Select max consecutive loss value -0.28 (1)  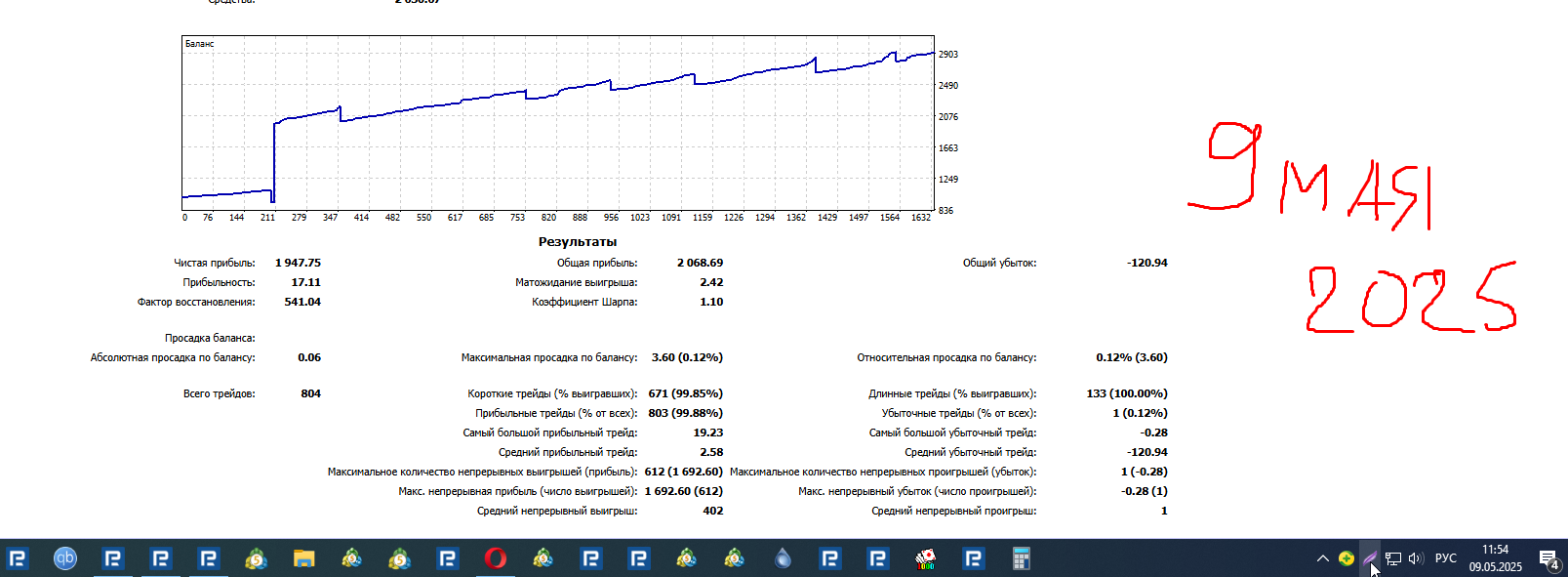1145,491
